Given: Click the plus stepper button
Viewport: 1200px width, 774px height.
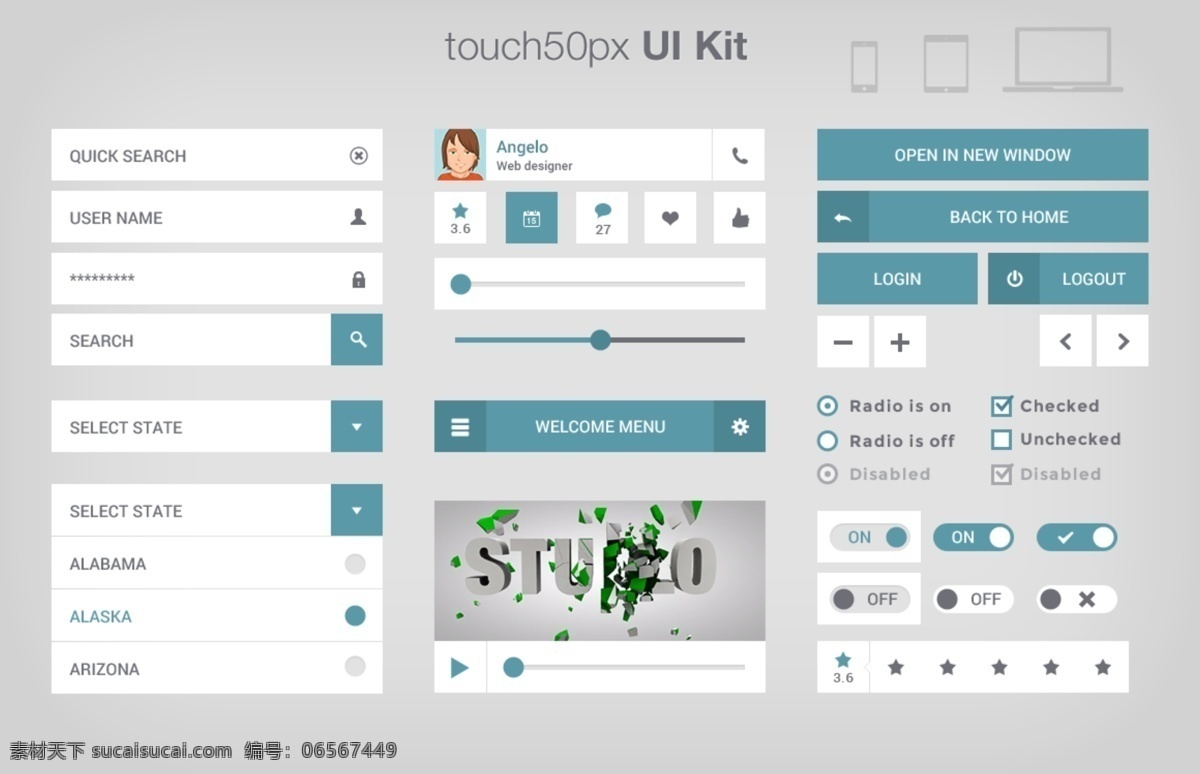Looking at the screenshot, I should 900,342.
